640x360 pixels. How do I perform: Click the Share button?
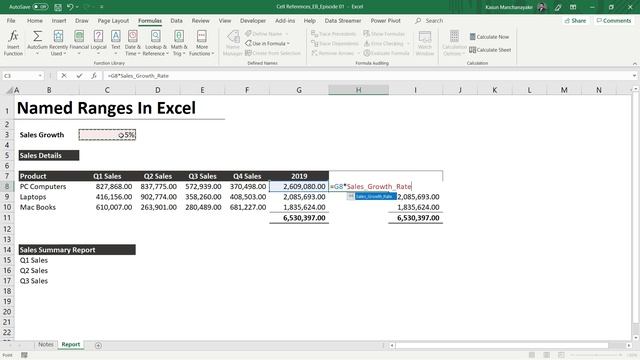[x=576, y=20]
